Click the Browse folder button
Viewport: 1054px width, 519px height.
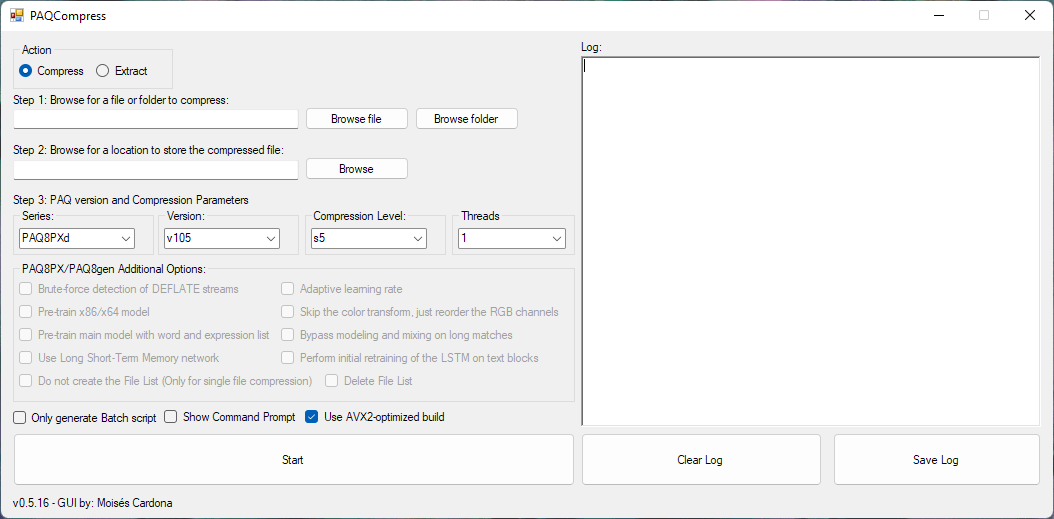tap(467, 119)
